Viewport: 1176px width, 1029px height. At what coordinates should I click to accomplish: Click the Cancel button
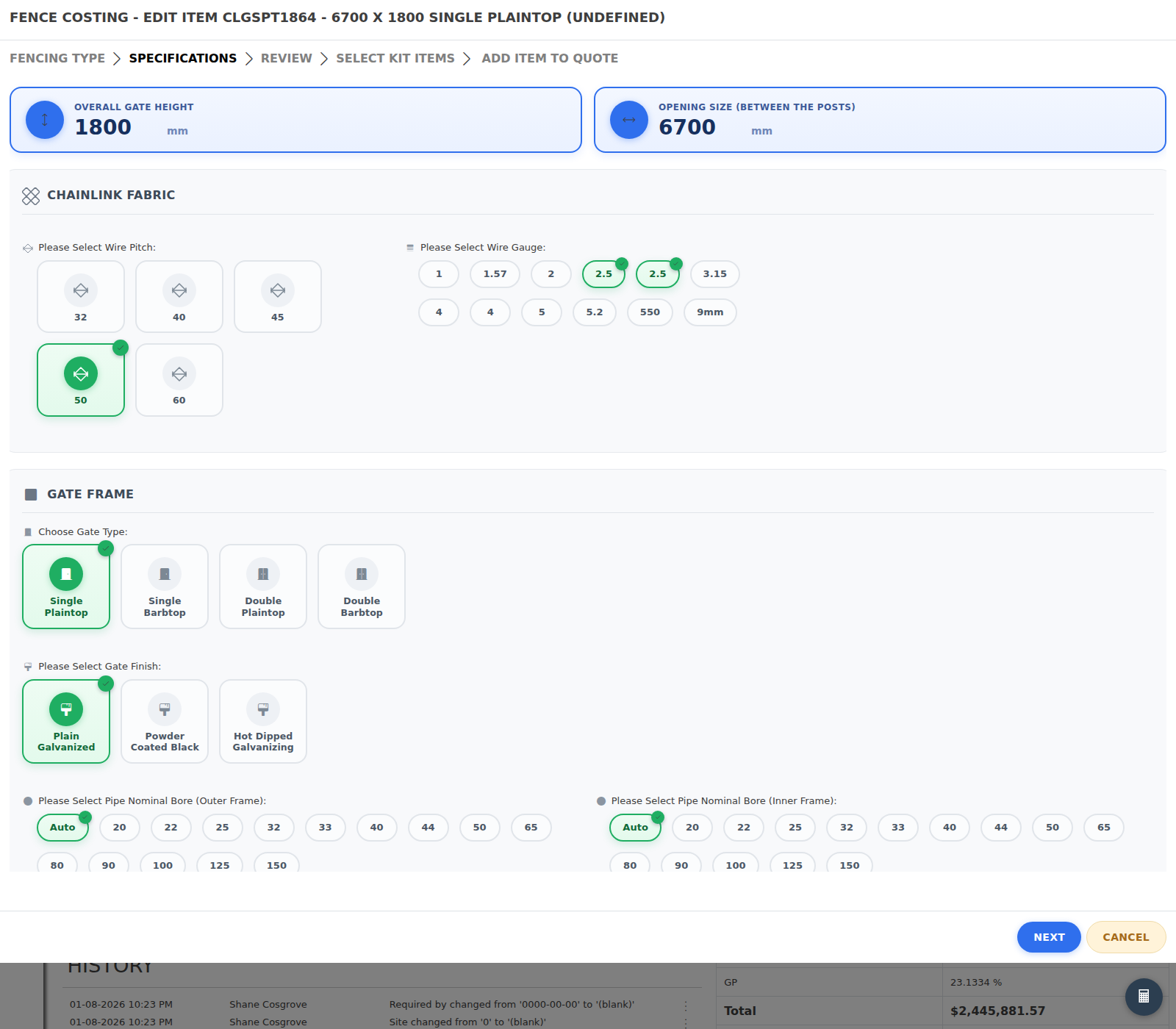tap(1126, 937)
